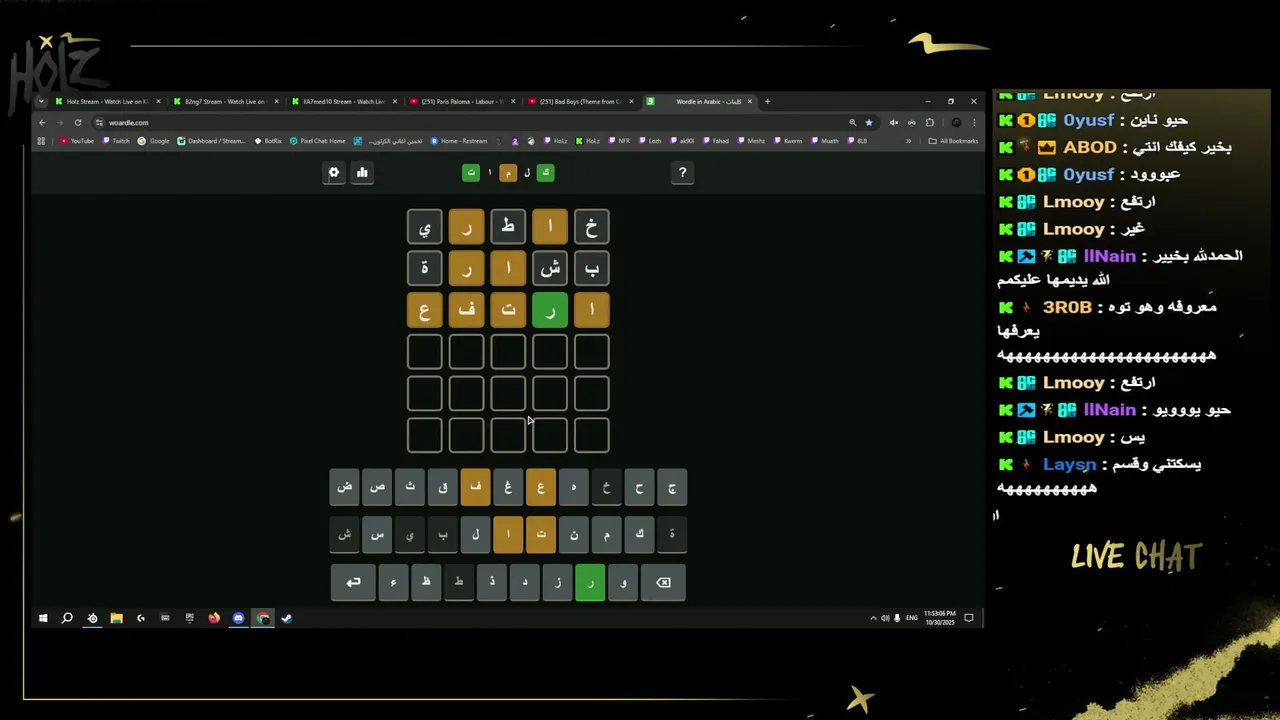Open the YouTube bookmark
The height and width of the screenshot is (720, 1280).
[x=77, y=141]
